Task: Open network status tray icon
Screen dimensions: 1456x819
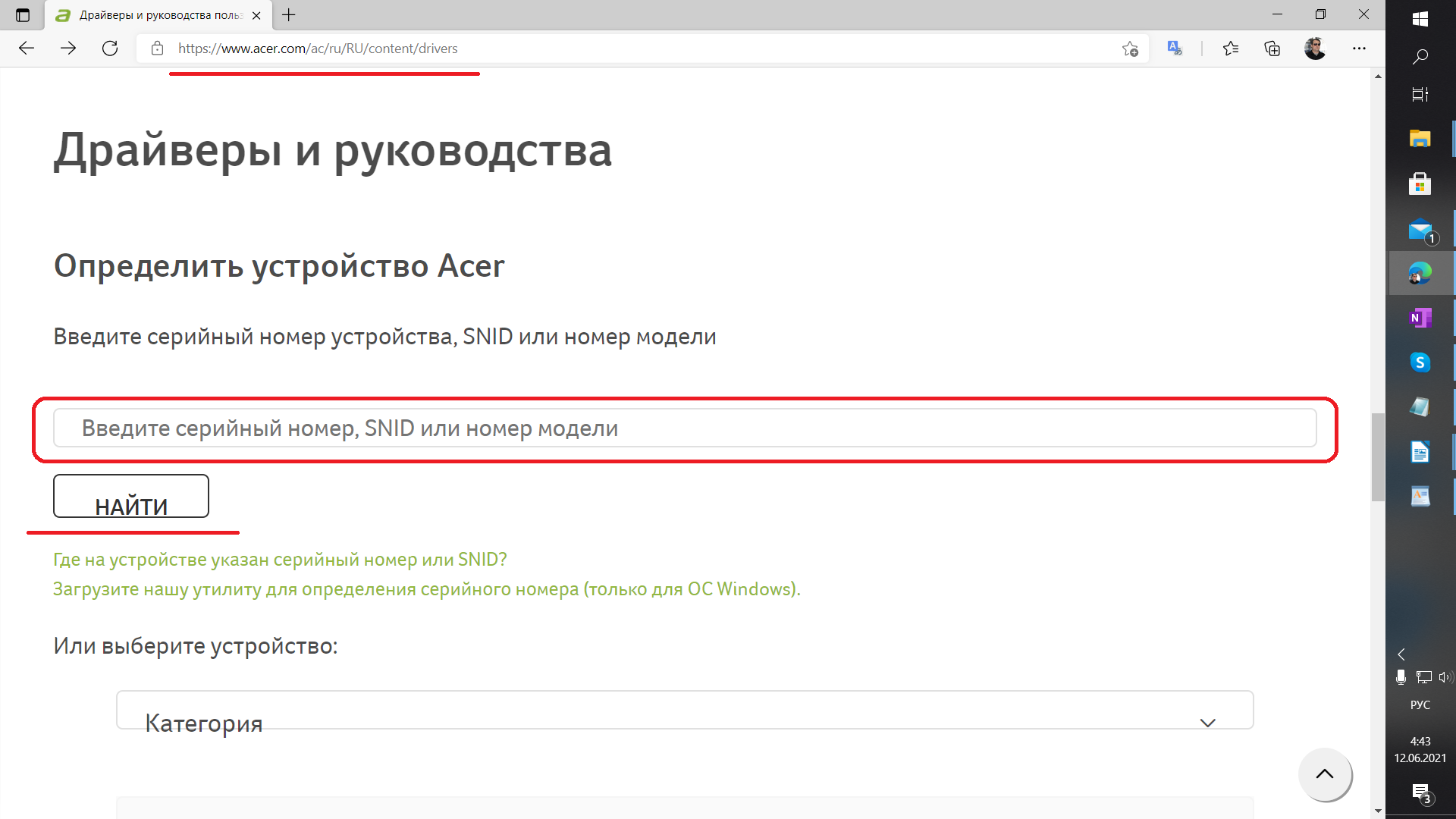Action: pos(1423,677)
